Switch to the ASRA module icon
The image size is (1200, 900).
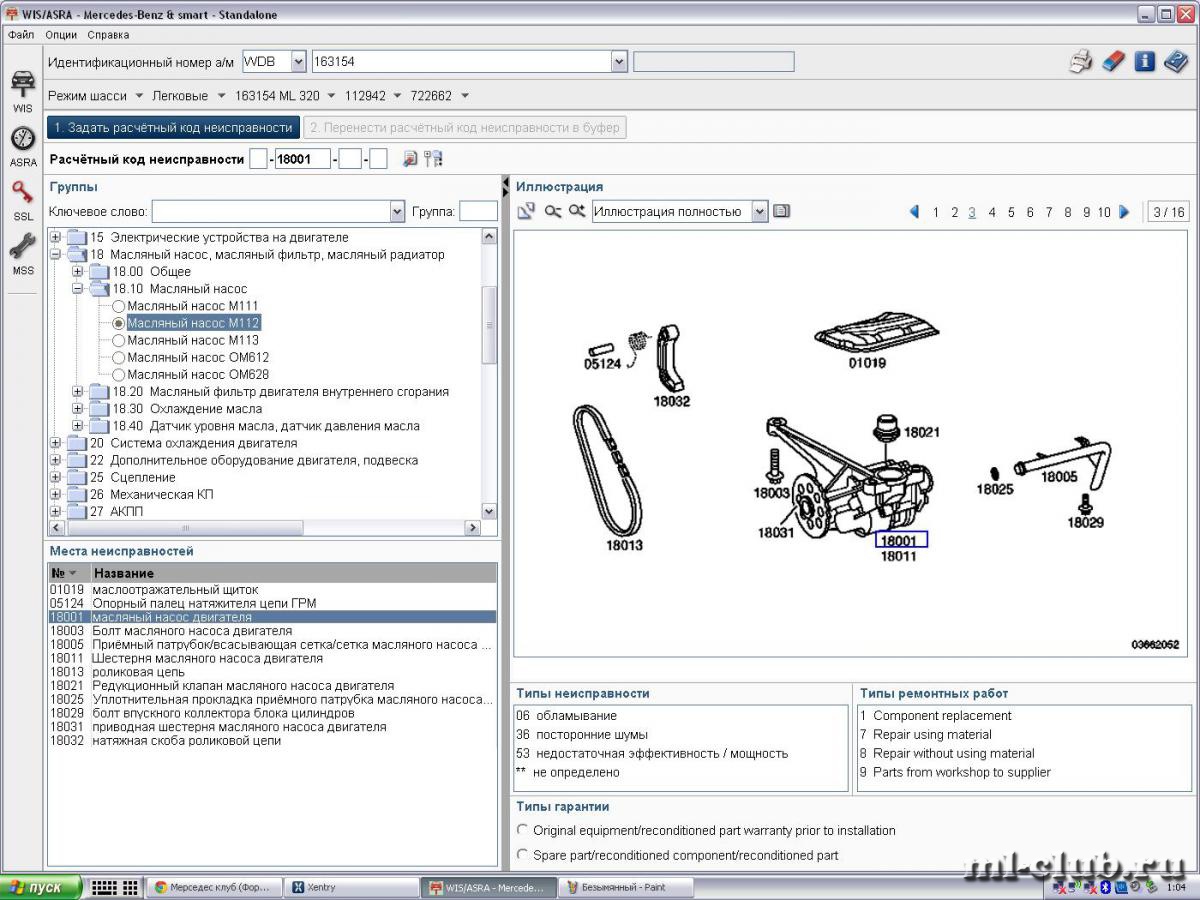[22, 143]
